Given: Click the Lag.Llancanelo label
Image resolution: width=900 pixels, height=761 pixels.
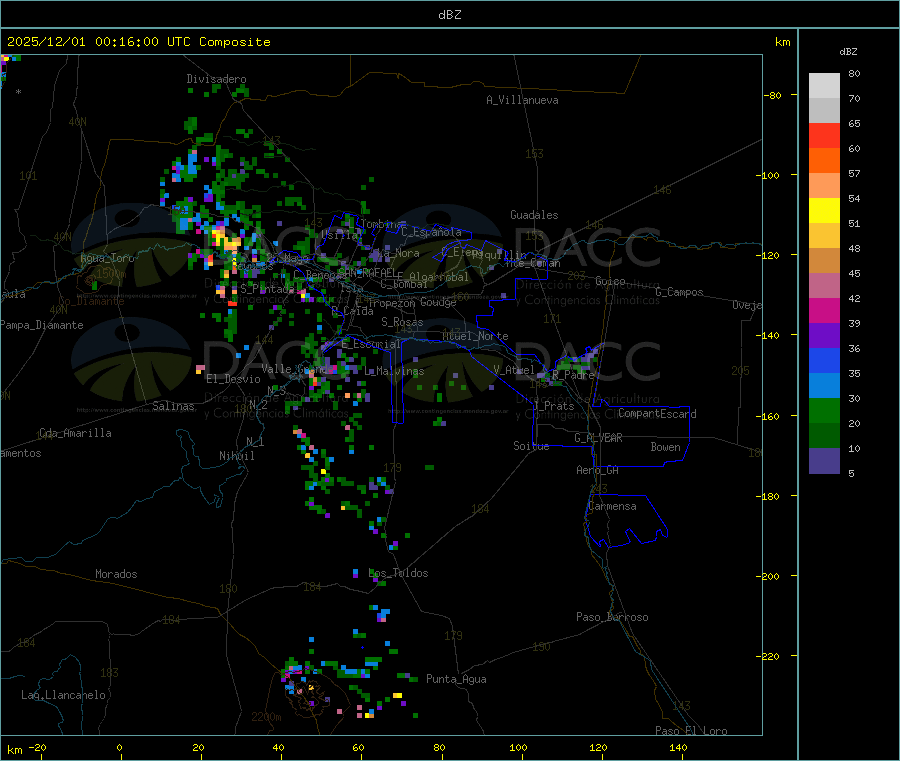Looking at the screenshot, I should coord(63,695).
